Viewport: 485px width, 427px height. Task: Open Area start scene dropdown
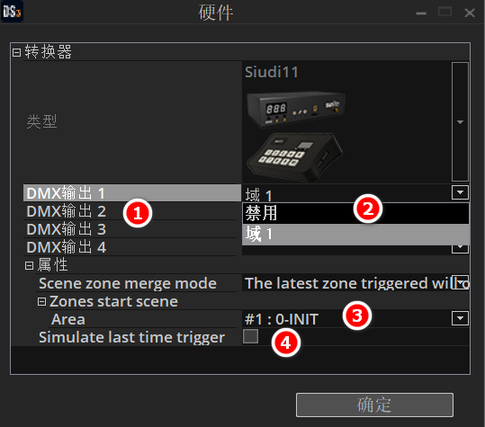pyautogui.click(x=460, y=318)
